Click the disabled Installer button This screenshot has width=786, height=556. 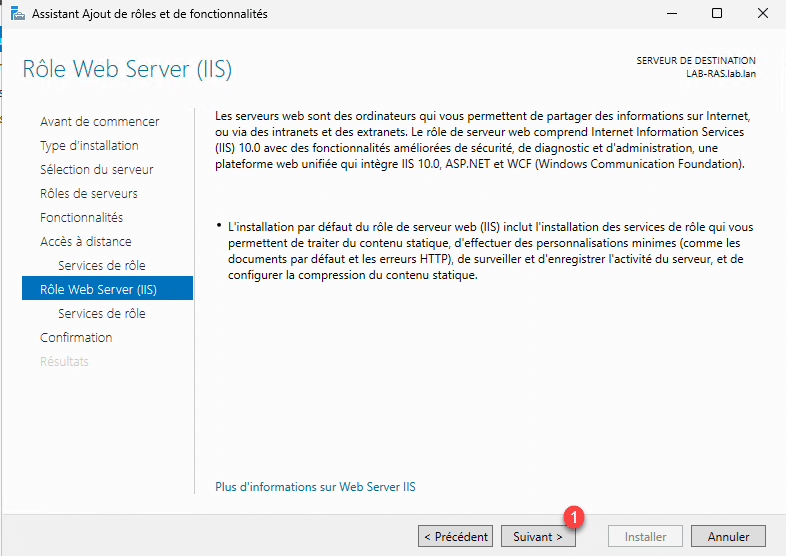point(645,537)
